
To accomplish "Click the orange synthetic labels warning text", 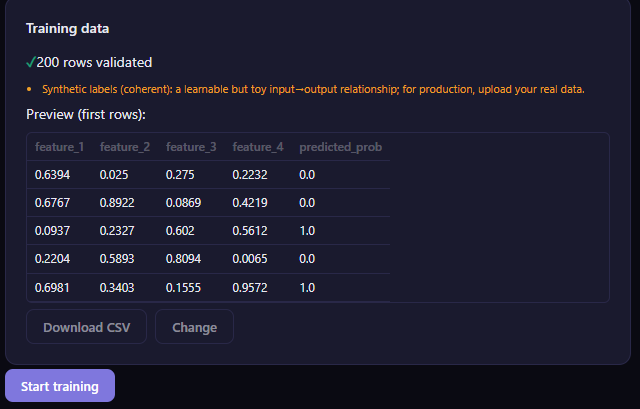I will [313, 89].
